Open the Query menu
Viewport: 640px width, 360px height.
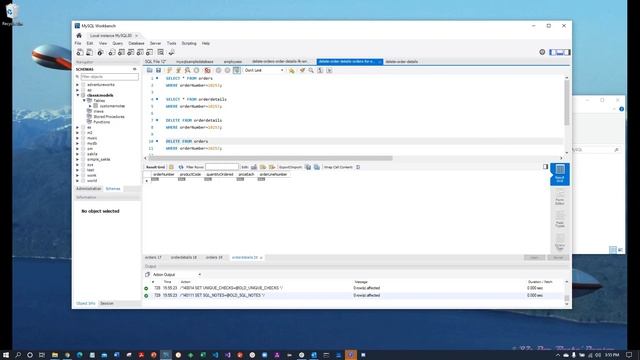click(118, 43)
